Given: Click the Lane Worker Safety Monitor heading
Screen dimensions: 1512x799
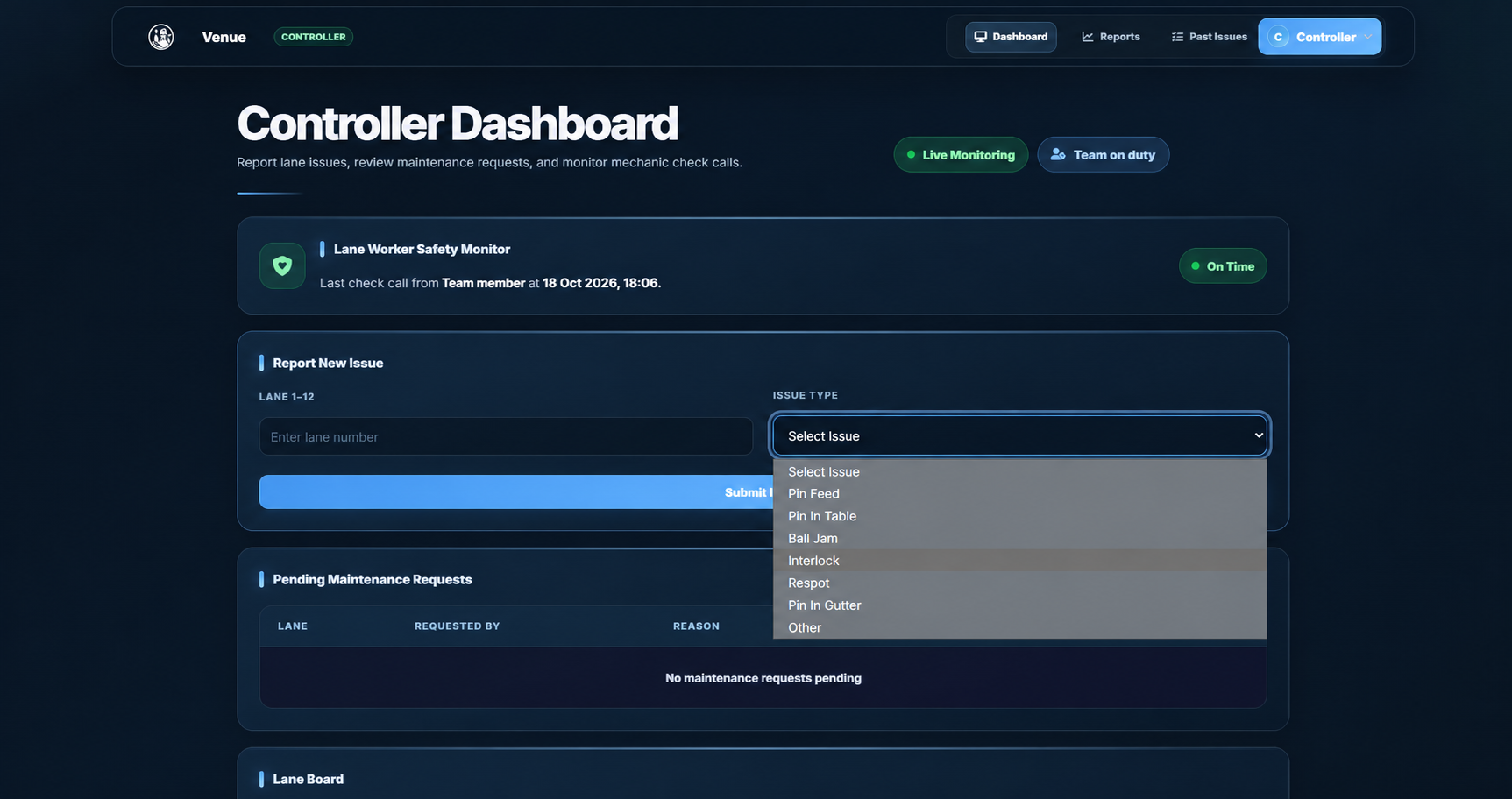Looking at the screenshot, I should (422, 249).
